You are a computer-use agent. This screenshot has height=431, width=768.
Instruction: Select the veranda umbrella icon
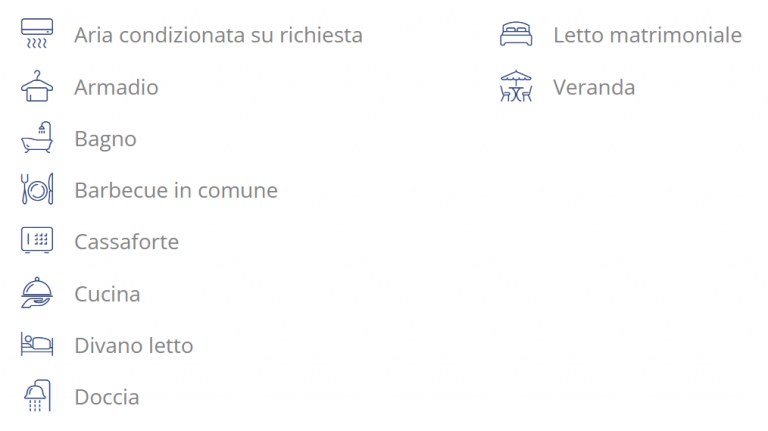(x=516, y=87)
